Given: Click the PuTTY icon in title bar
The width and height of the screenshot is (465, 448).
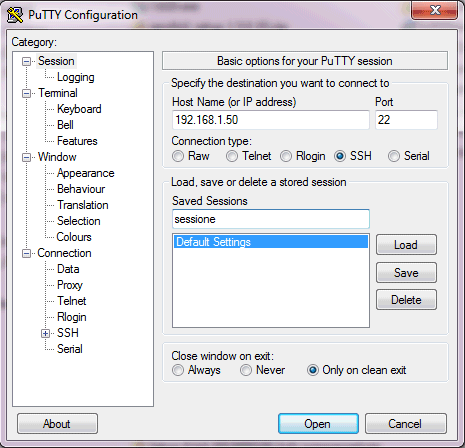Looking at the screenshot, I should (x=15, y=15).
